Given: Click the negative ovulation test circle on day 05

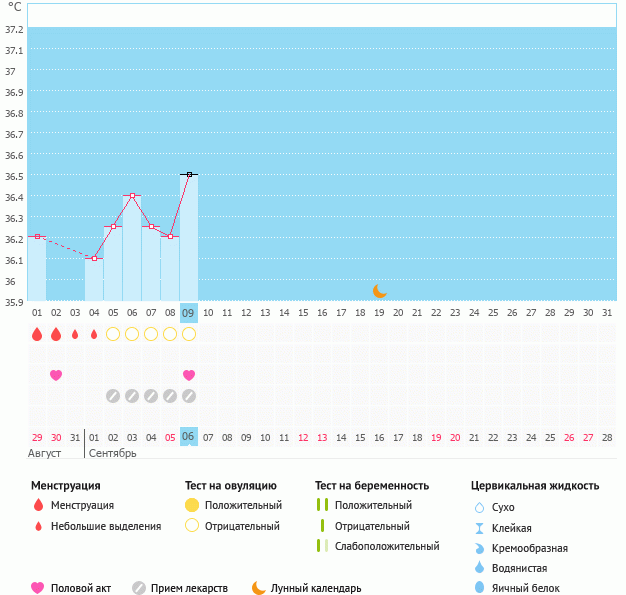Looking at the screenshot, I should coord(113,334).
